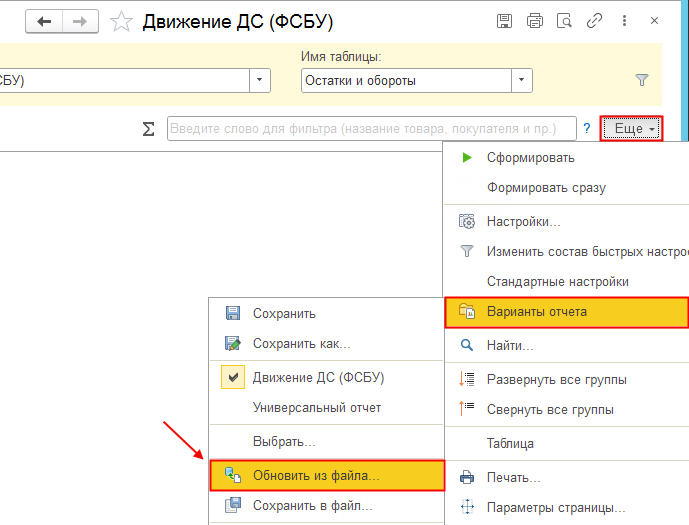Go back with the left arrow button
689x525 pixels.
tap(44, 21)
